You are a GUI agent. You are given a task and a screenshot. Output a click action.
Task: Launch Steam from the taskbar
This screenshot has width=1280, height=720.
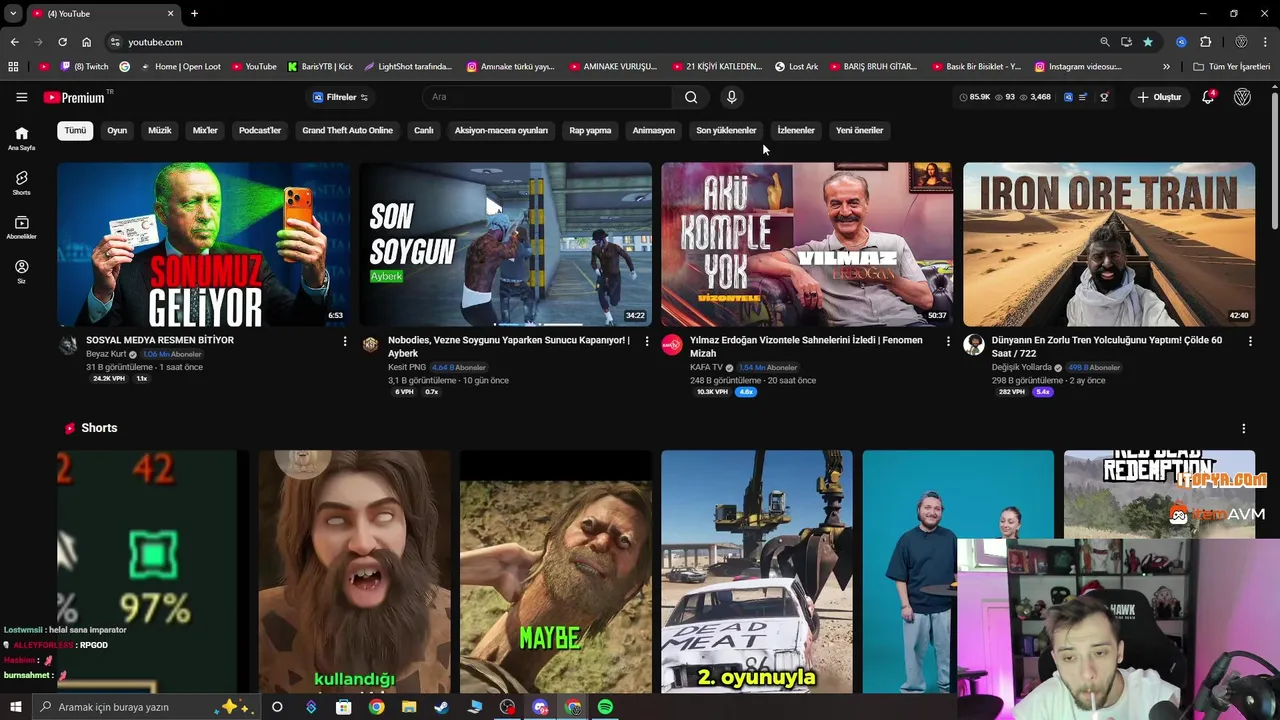pos(441,707)
